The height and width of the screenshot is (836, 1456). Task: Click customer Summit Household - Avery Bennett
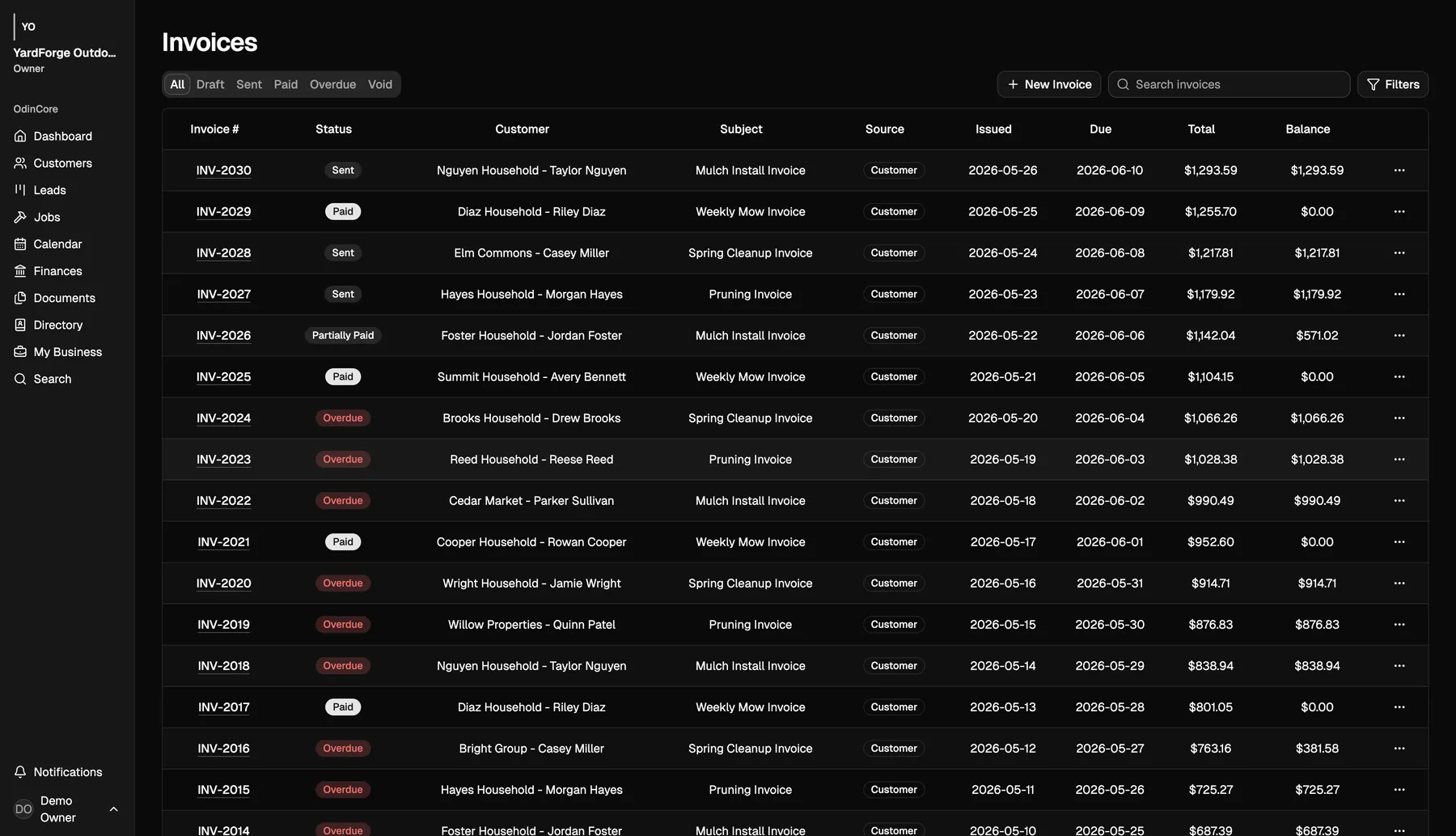pos(531,376)
